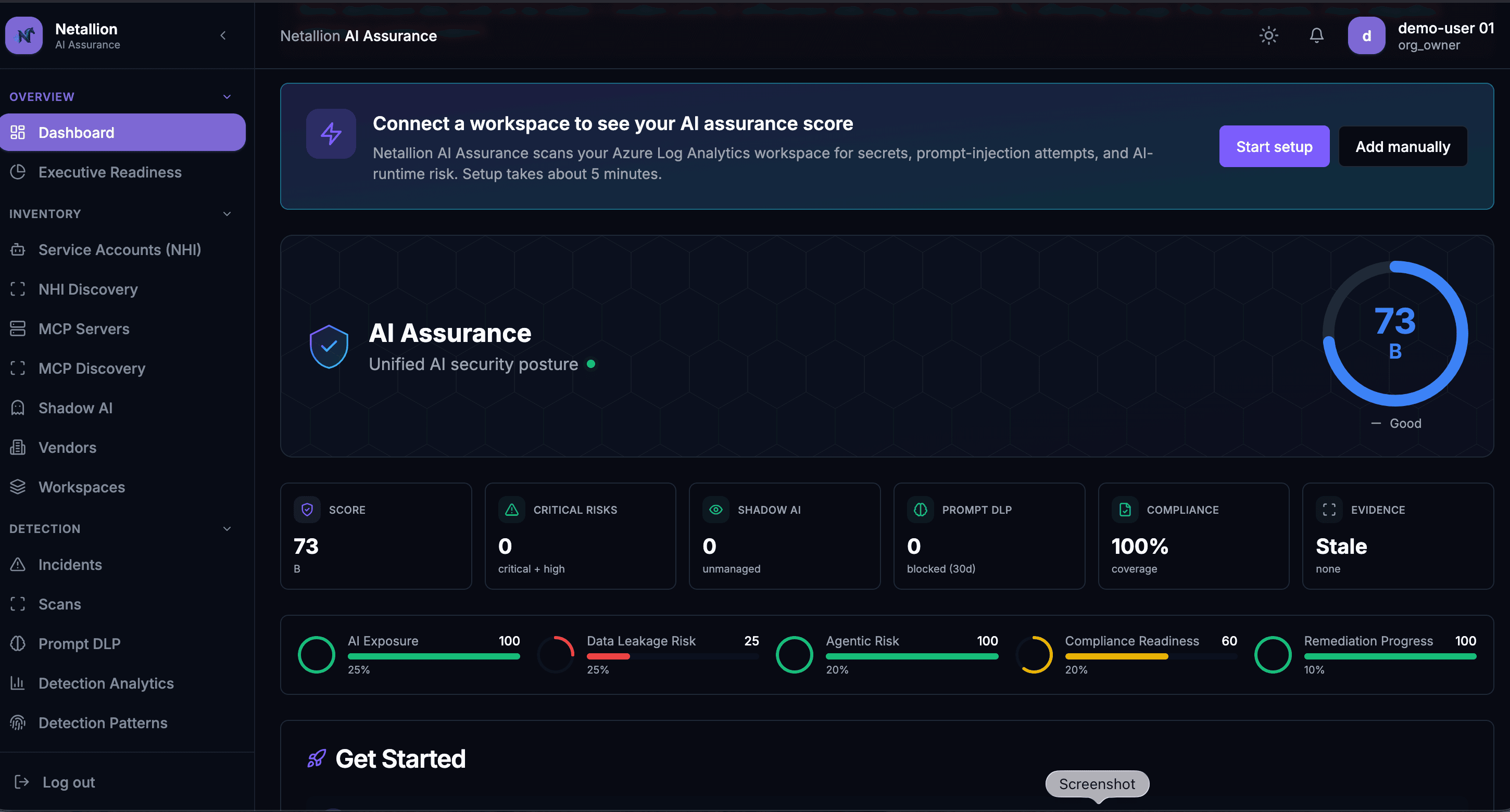Collapse the sidebar with the chevron arrow
The width and height of the screenshot is (1510, 812).
[x=223, y=36]
